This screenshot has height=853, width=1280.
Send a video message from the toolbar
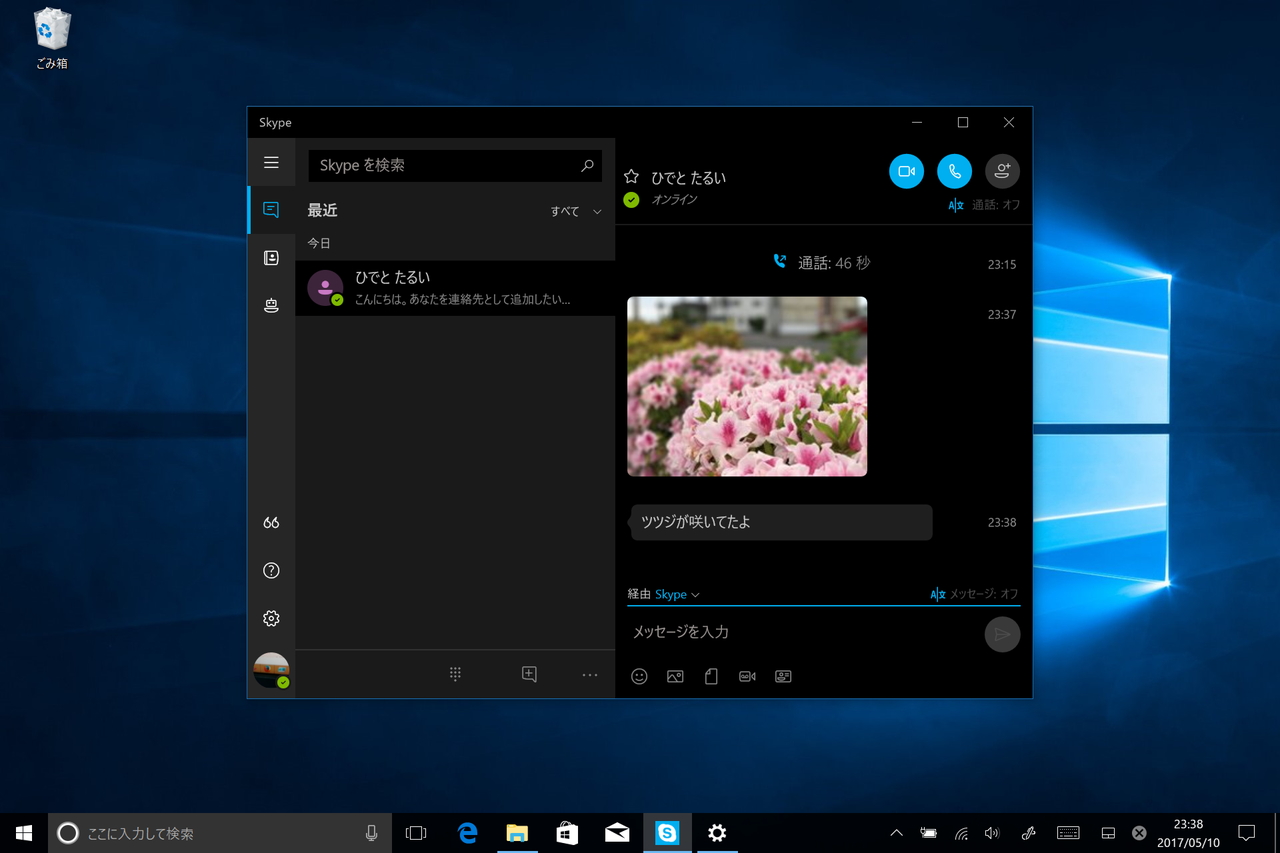tap(747, 677)
